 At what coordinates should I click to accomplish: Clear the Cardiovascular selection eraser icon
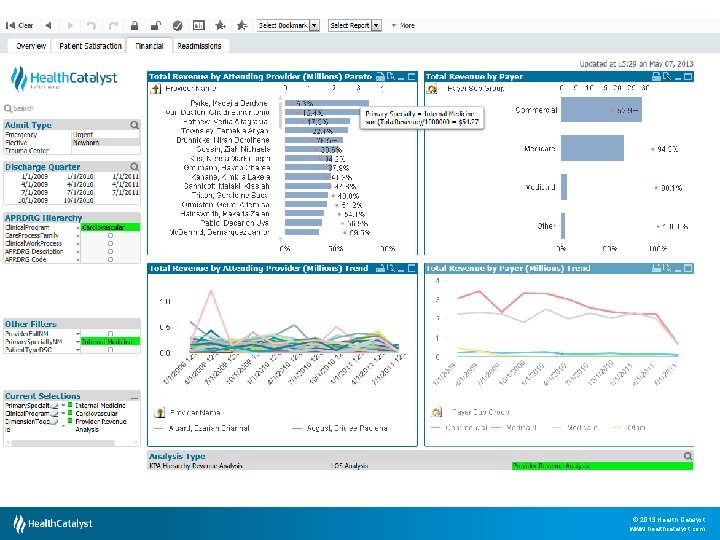coord(54,414)
